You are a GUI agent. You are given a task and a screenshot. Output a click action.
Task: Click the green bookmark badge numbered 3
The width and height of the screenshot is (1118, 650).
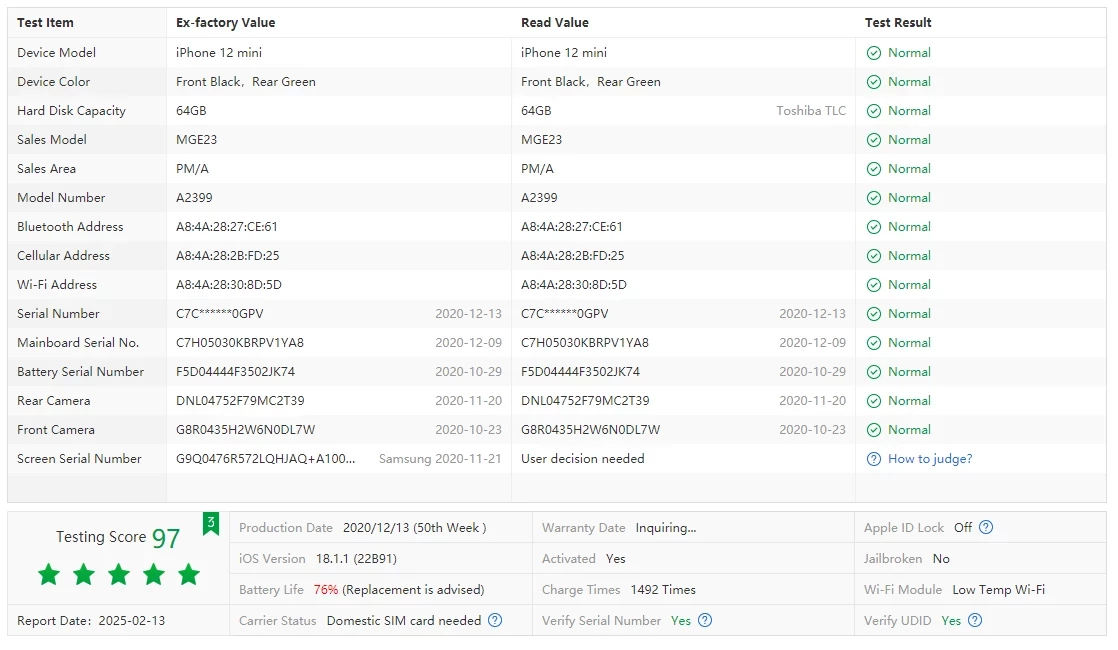point(210,524)
